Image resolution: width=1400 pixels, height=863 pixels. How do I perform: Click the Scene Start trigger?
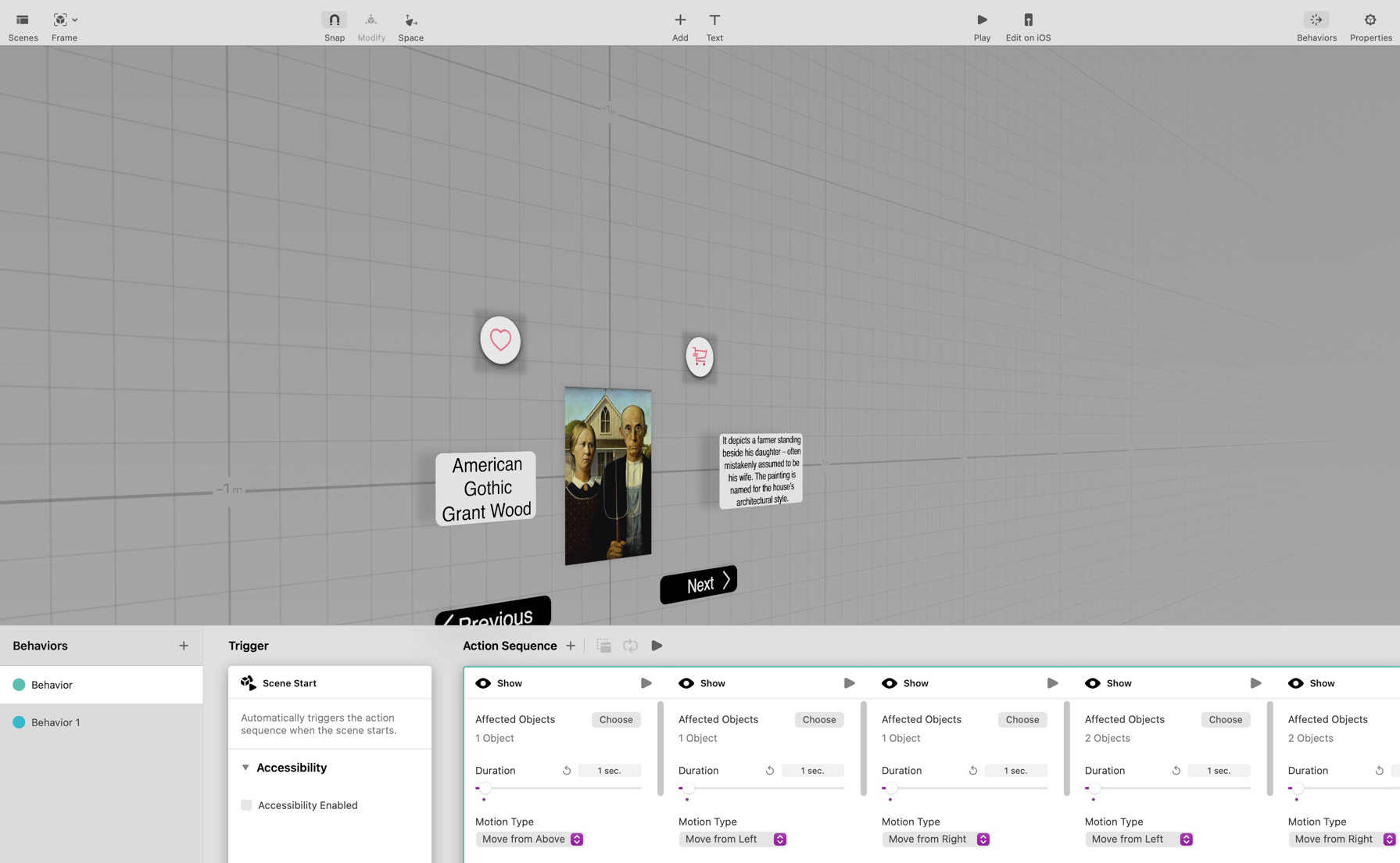coord(330,683)
